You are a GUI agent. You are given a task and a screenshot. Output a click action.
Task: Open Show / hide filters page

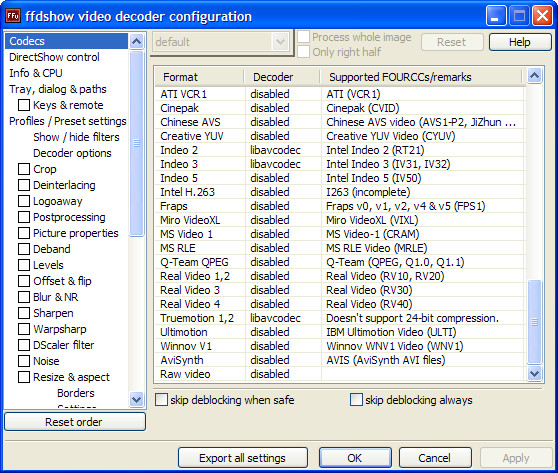click(76, 137)
